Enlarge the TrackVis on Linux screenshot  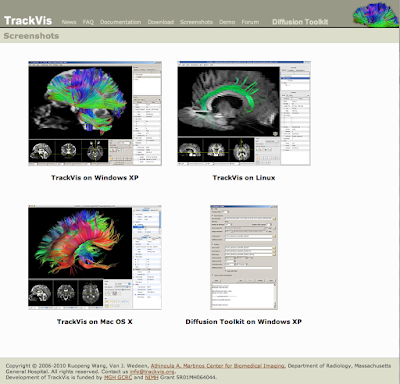tap(244, 113)
